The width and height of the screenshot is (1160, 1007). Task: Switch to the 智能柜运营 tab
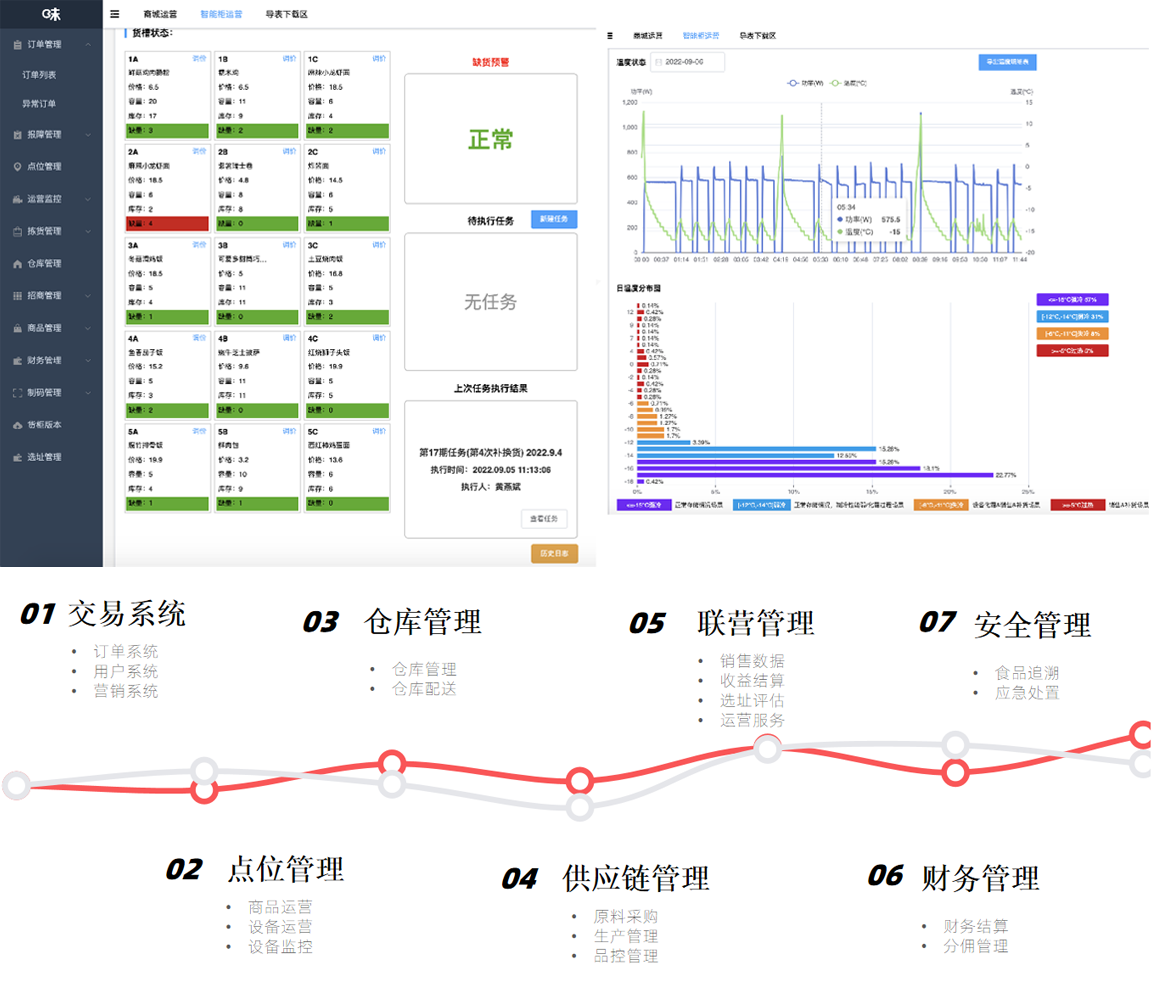[x=221, y=14]
